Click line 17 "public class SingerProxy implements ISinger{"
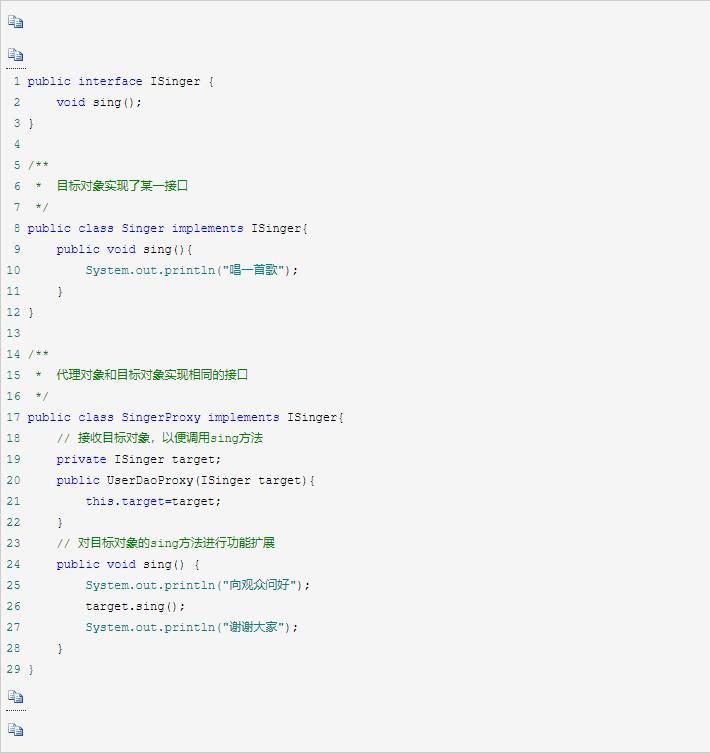 coord(185,417)
